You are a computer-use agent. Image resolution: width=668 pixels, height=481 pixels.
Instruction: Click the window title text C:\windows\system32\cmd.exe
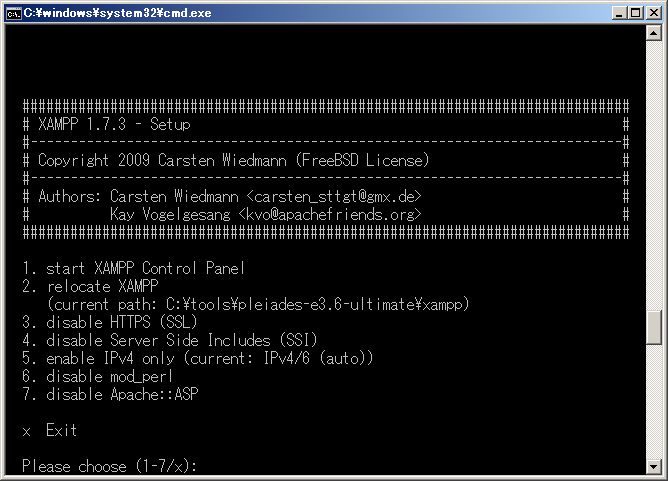pos(118,13)
